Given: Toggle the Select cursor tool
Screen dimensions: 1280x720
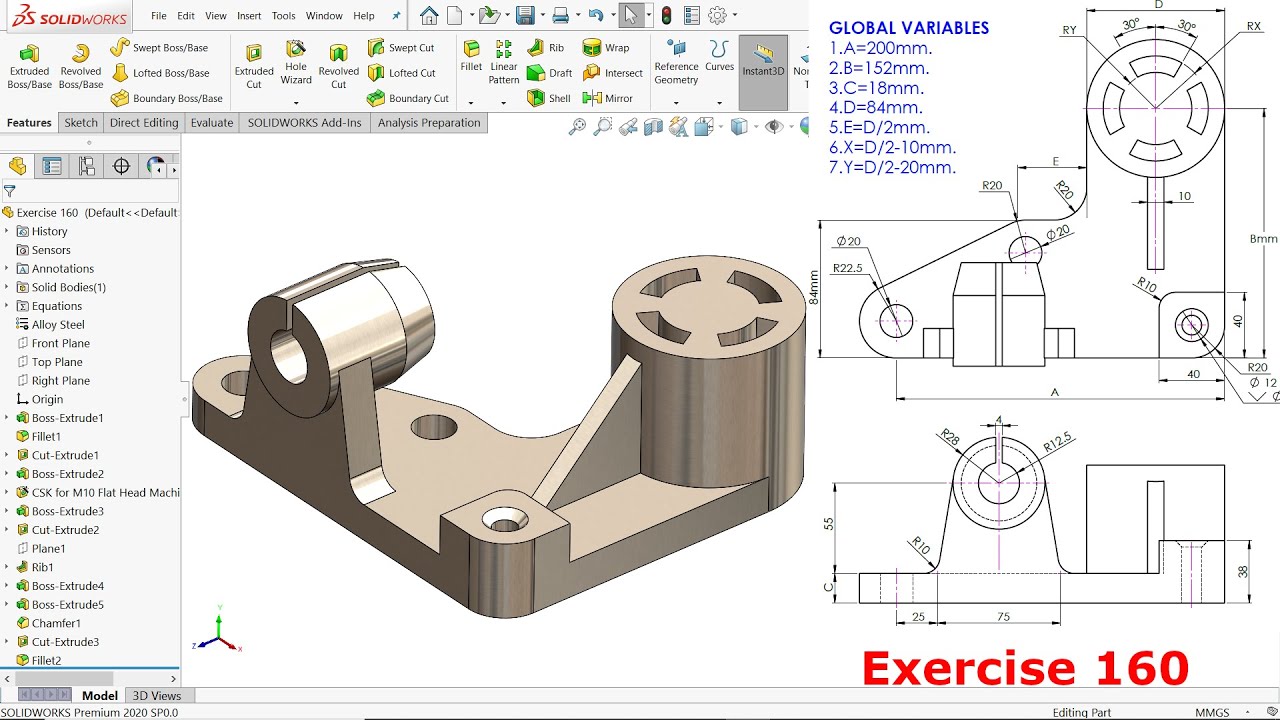Looking at the screenshot, I should [x=630, y=15].
